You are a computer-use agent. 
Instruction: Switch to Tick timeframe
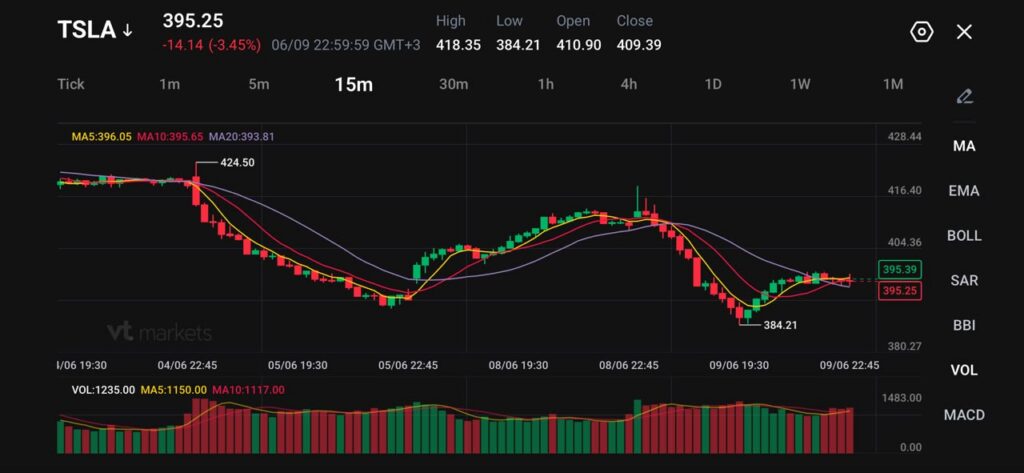[71, 84]
